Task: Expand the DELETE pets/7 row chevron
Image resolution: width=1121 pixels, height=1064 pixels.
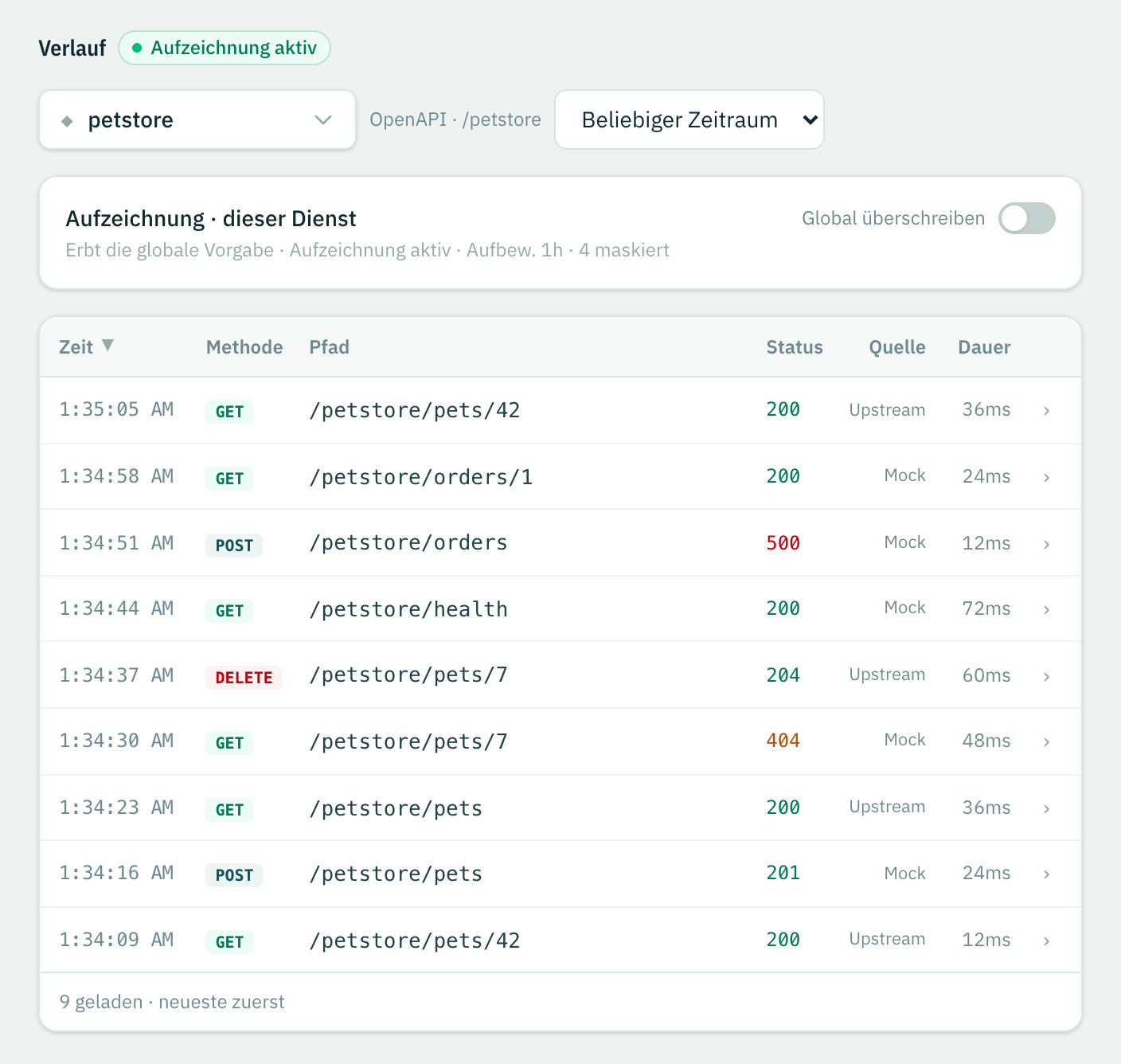Action: 1046,677
